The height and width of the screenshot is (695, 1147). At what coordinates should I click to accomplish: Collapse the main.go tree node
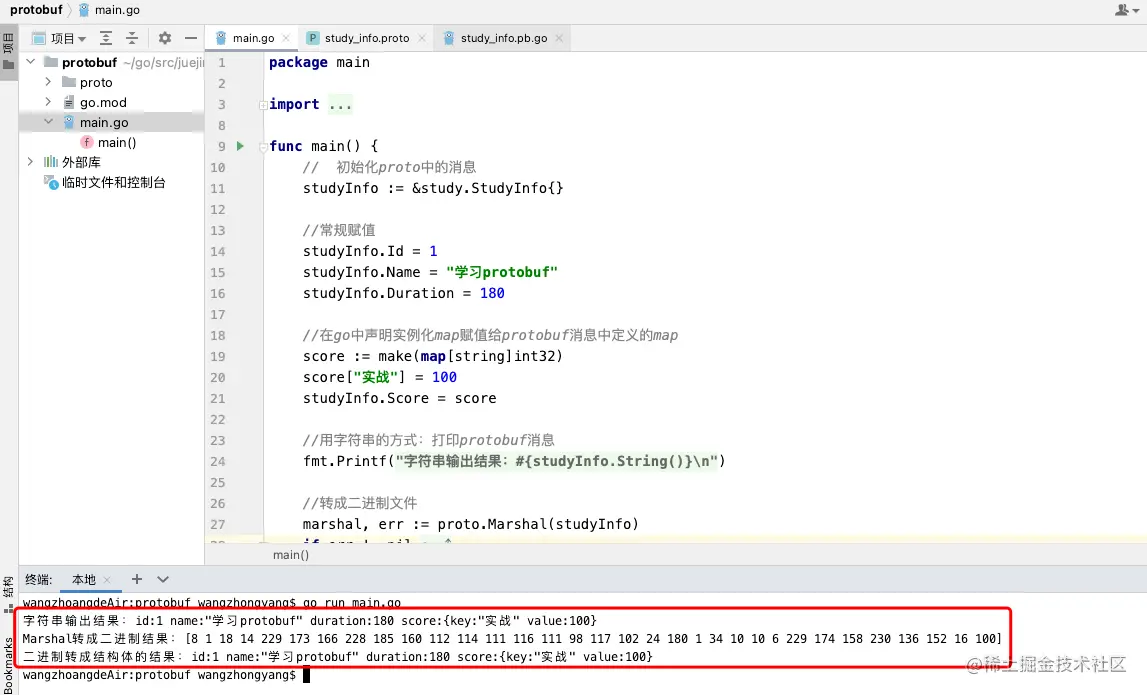pos(48,121)
